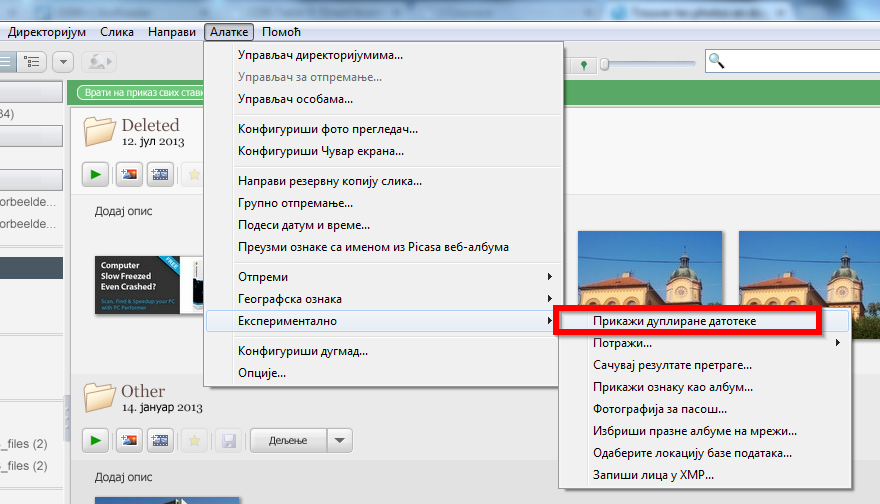
Task: Expand the Дељење button dropdown arrow
Action: (x=340, y=440)
